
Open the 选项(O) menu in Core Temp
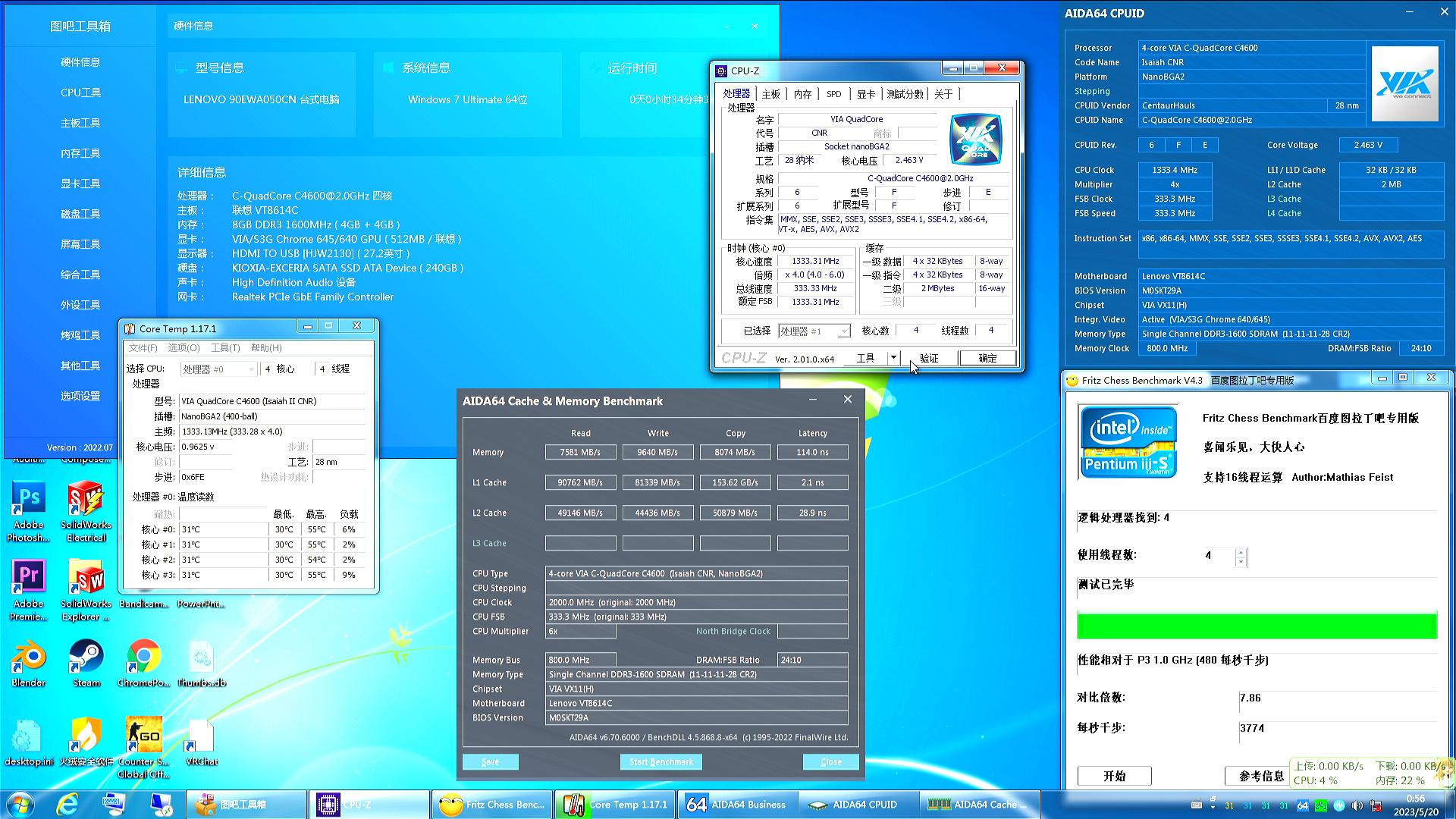click(184, 348)
